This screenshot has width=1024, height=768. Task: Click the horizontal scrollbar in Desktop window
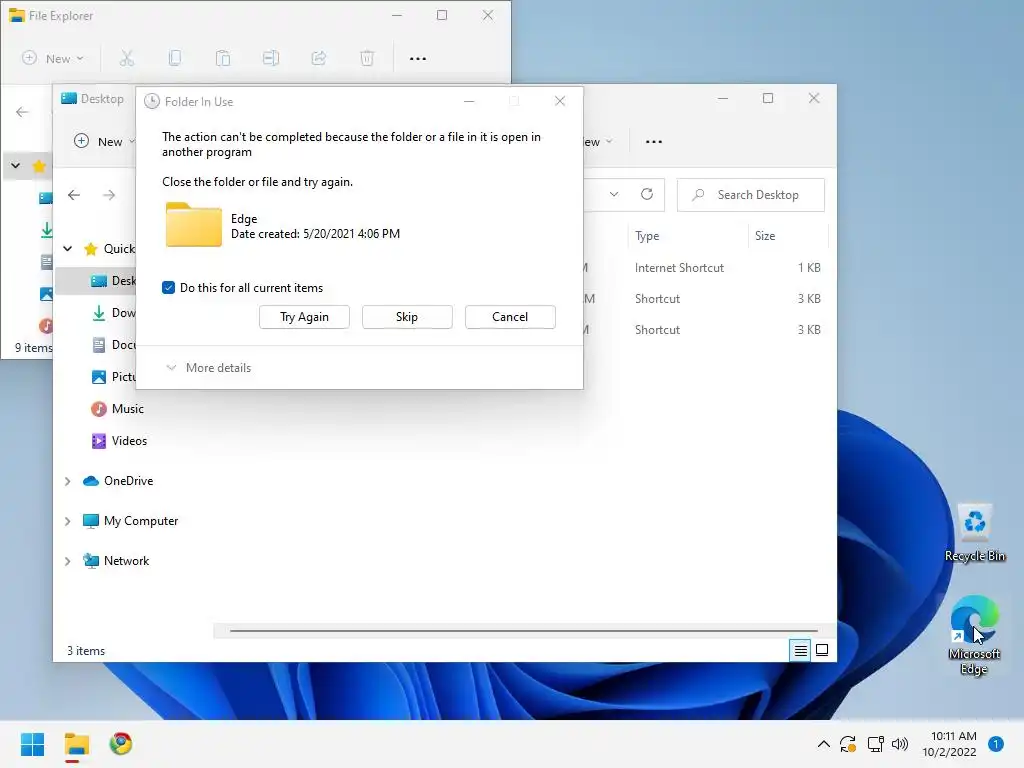[524, 631]
